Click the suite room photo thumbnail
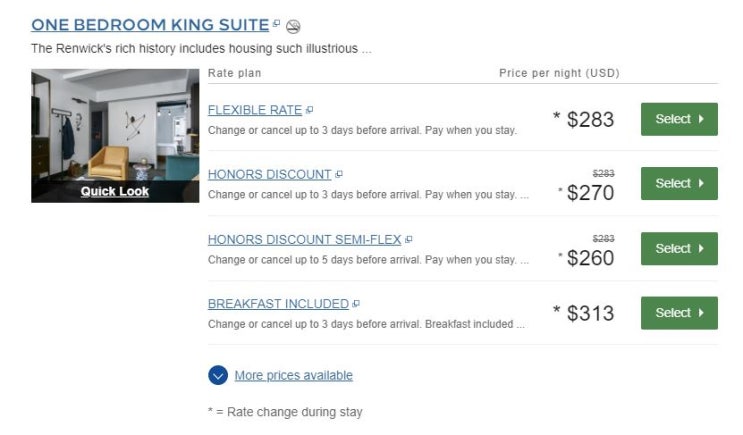743x435 pixels. [115, 125]
